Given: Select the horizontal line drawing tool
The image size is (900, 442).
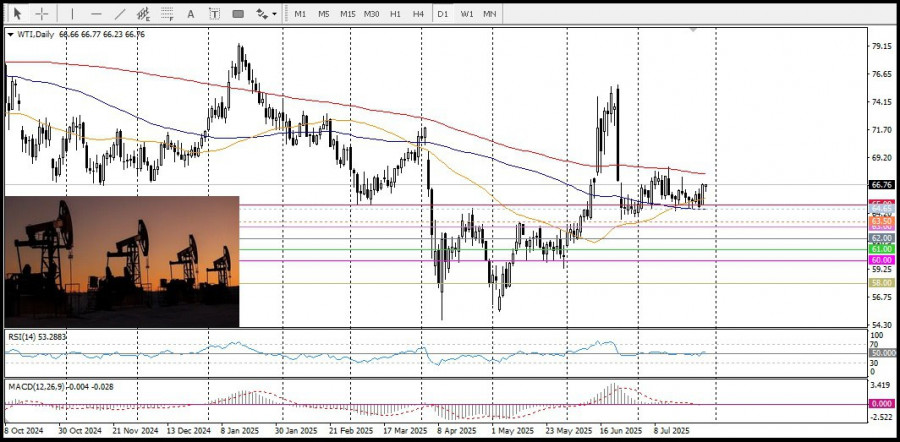Looking at the screenshot, I should (96, 14).
